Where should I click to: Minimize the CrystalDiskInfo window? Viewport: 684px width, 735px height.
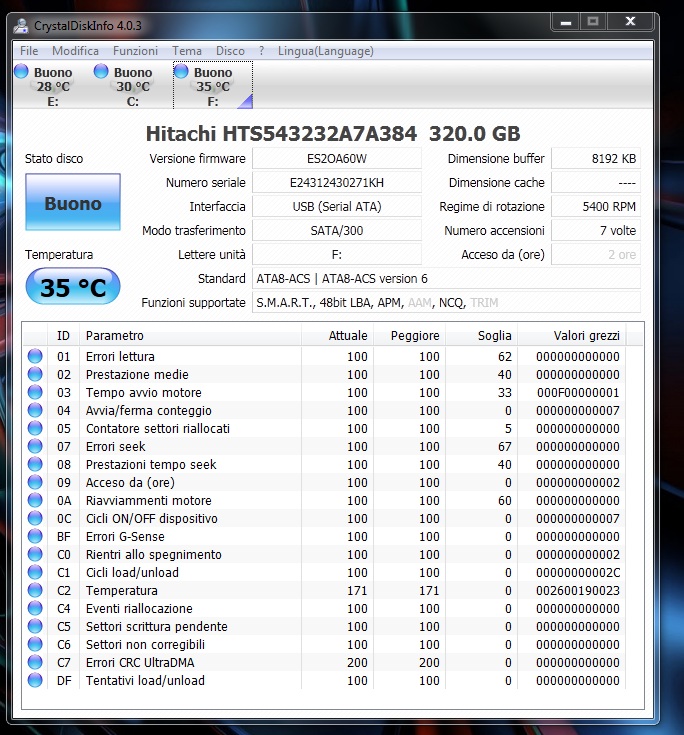click(x=566, y=22)
